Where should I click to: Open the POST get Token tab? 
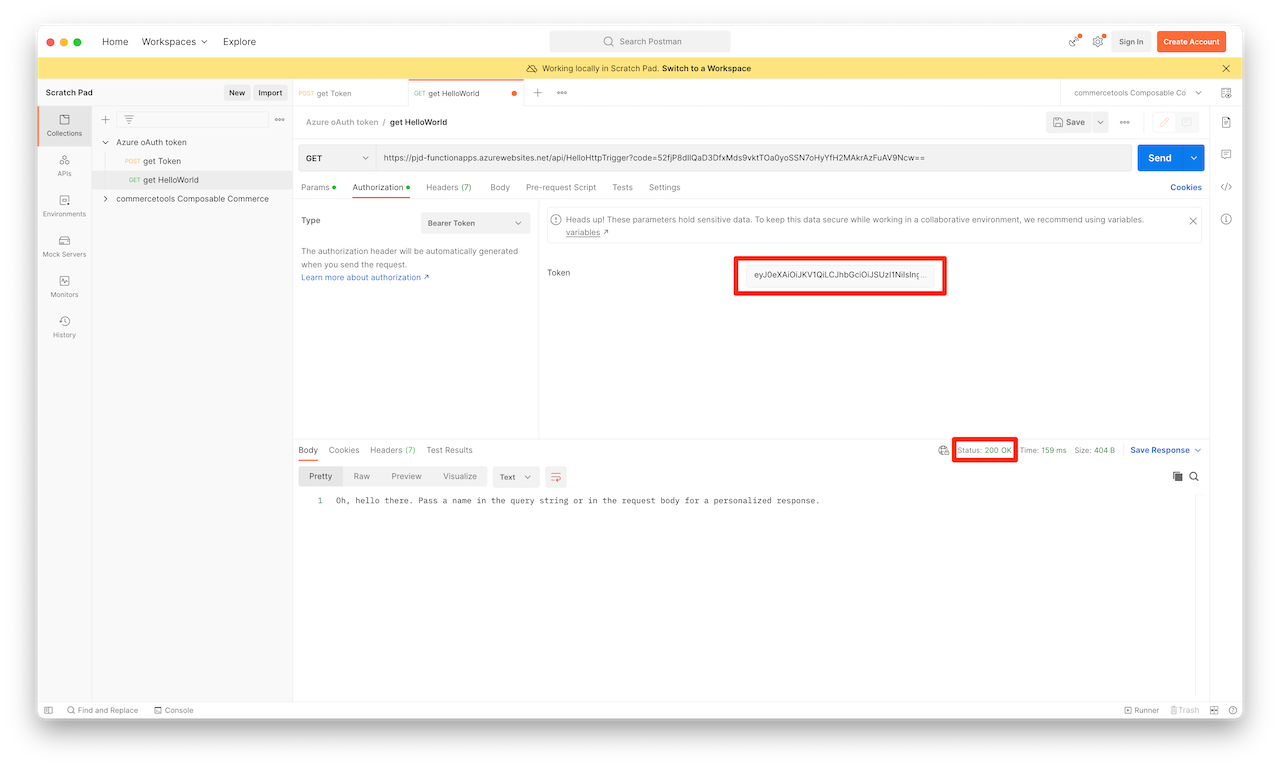point(350,93)
